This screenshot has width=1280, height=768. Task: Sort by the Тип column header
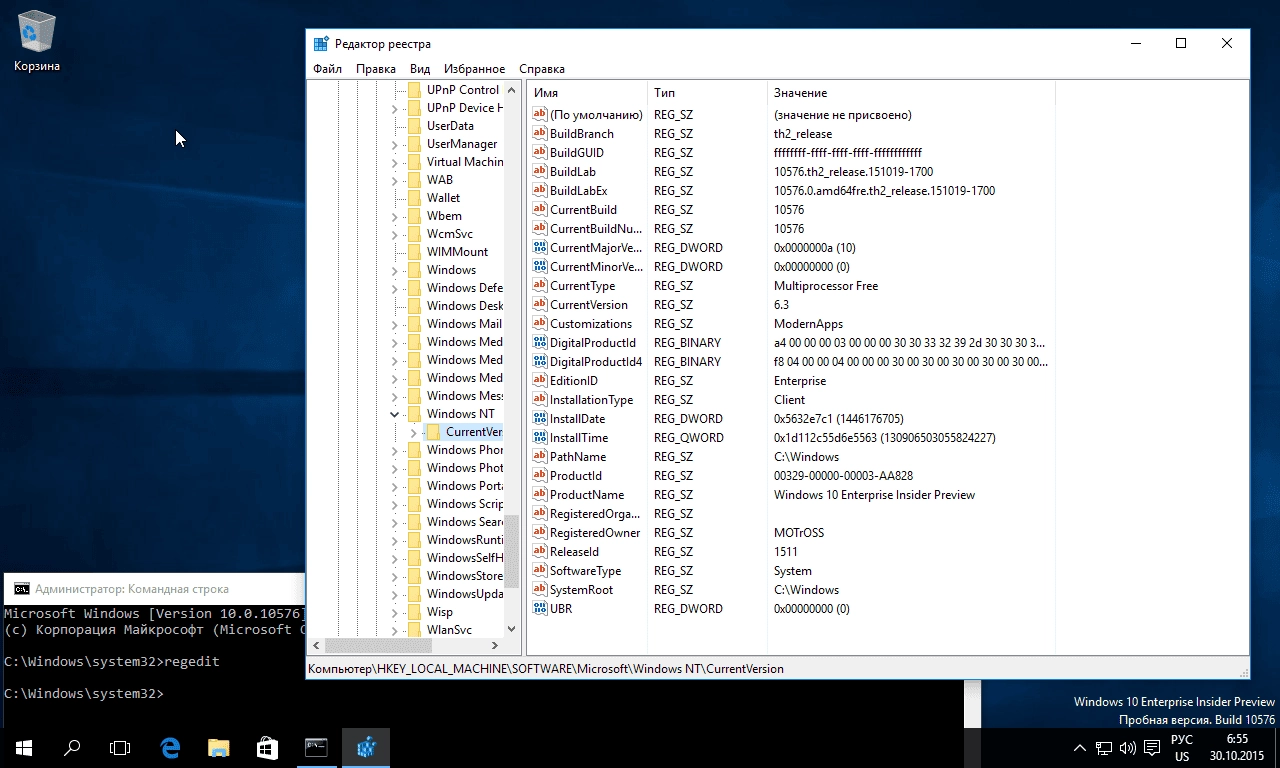click(x=707, y=93)
